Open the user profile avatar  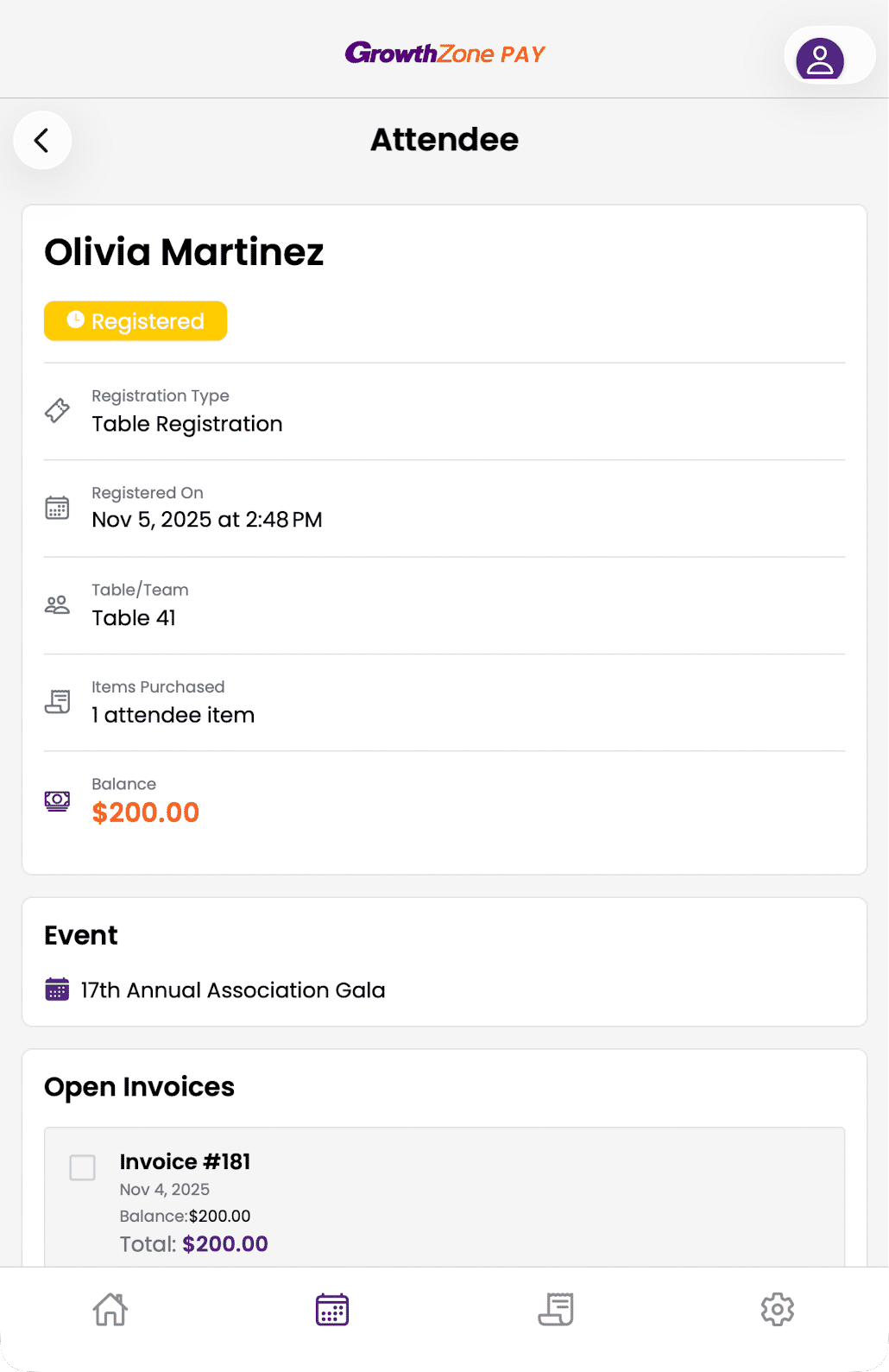[819, 59]
